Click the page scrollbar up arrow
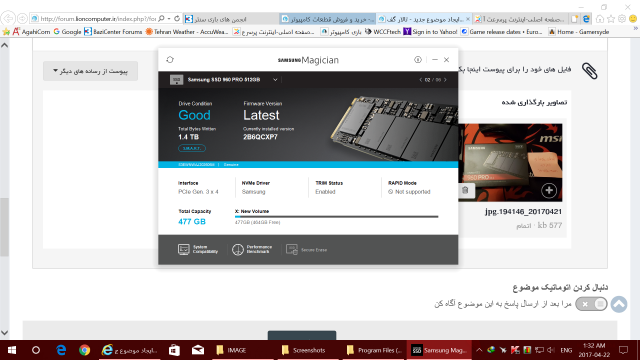Viewport: 640px width, 360px height. coord(4,45)
